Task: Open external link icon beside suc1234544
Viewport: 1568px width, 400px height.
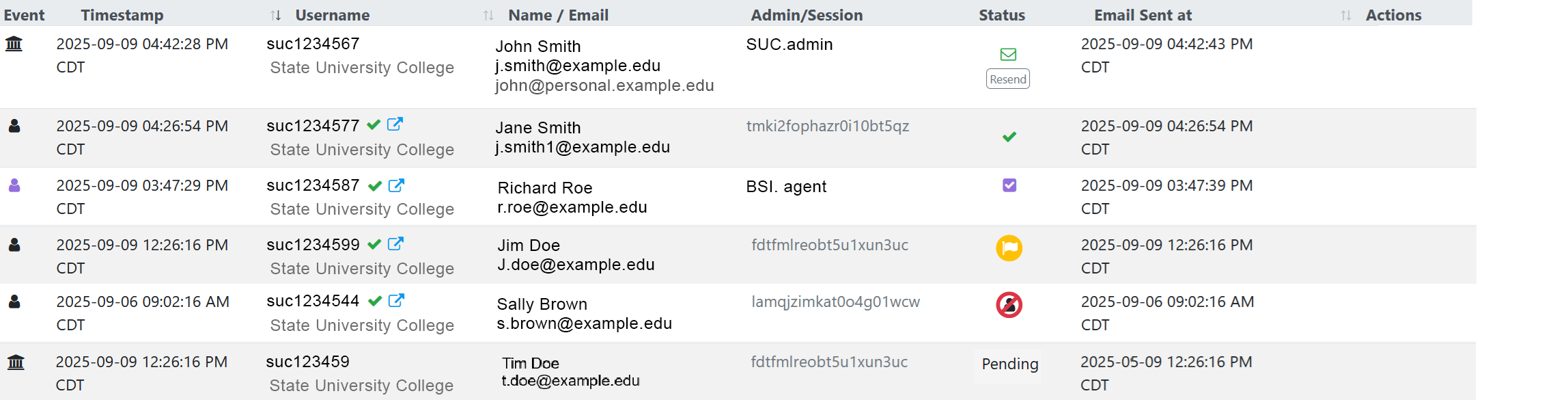Action: click(396, 301)
